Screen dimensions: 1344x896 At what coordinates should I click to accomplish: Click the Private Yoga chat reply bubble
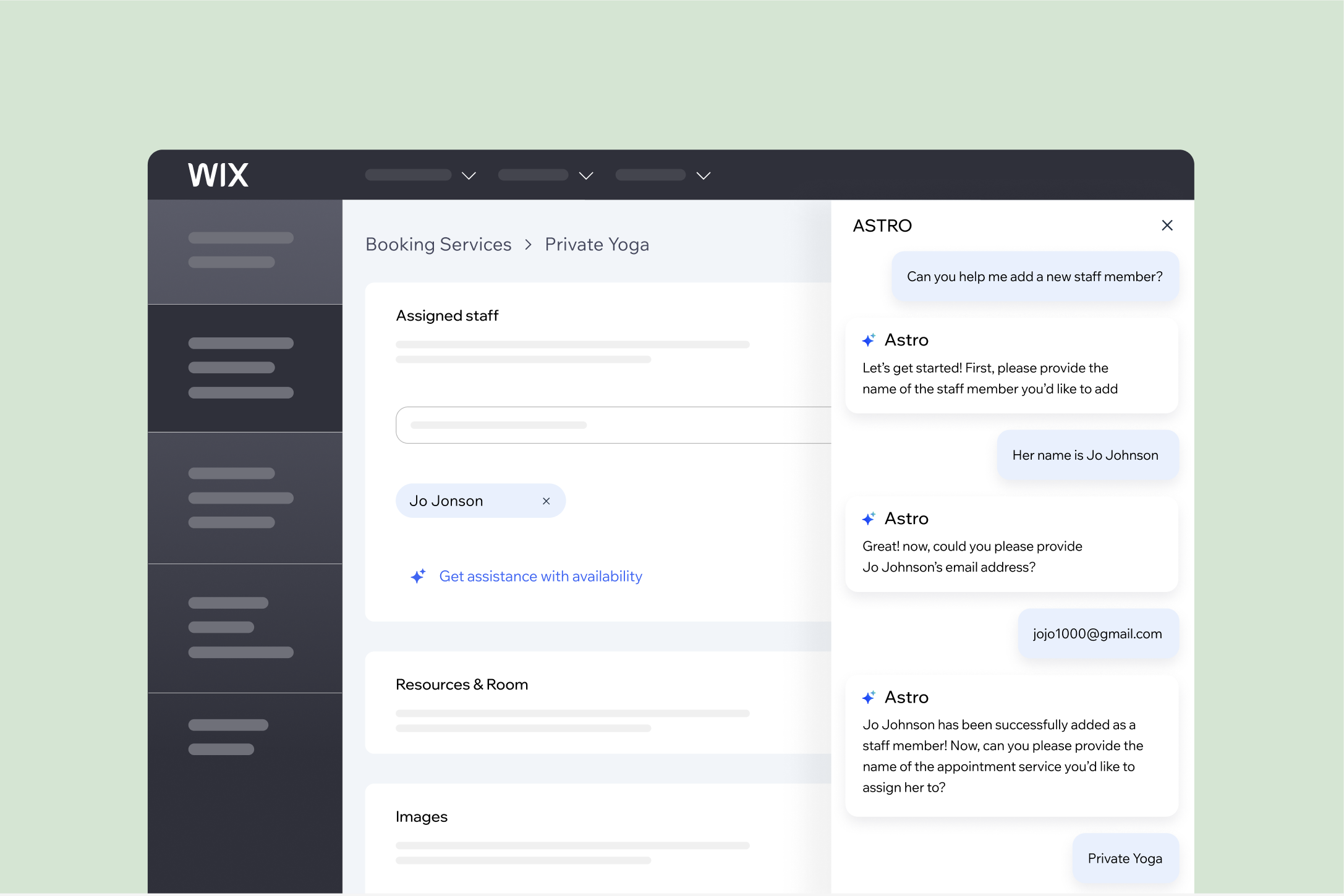coord(1125,858)
